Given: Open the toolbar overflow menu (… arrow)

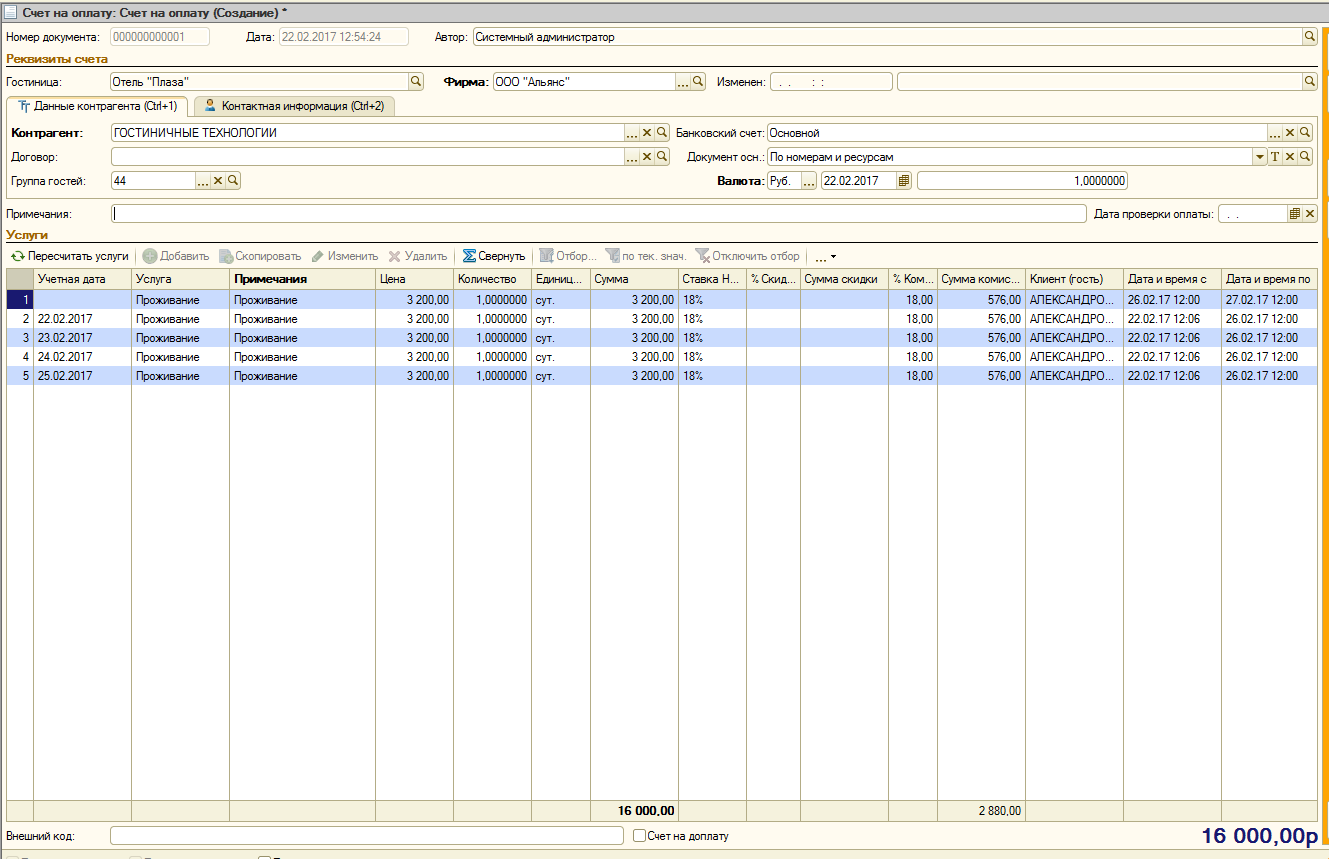Looking at the screenshot, I should point(825,257).
